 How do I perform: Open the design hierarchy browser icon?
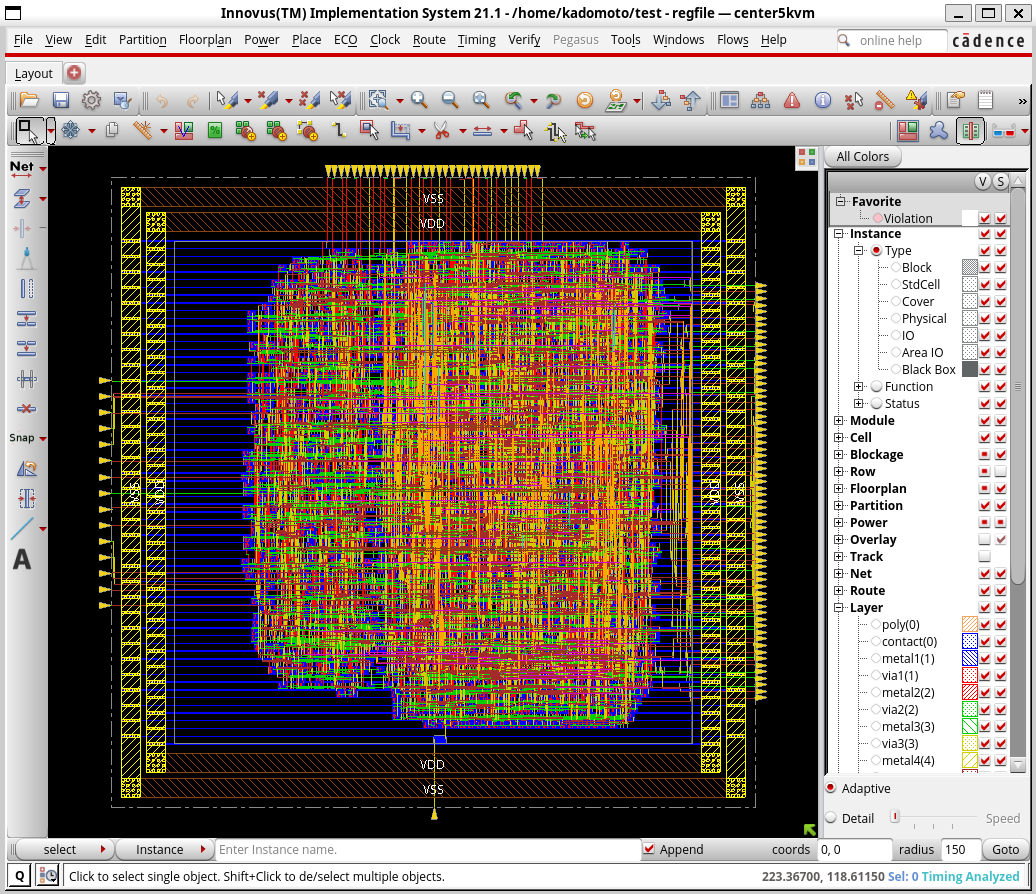(760, 100)
